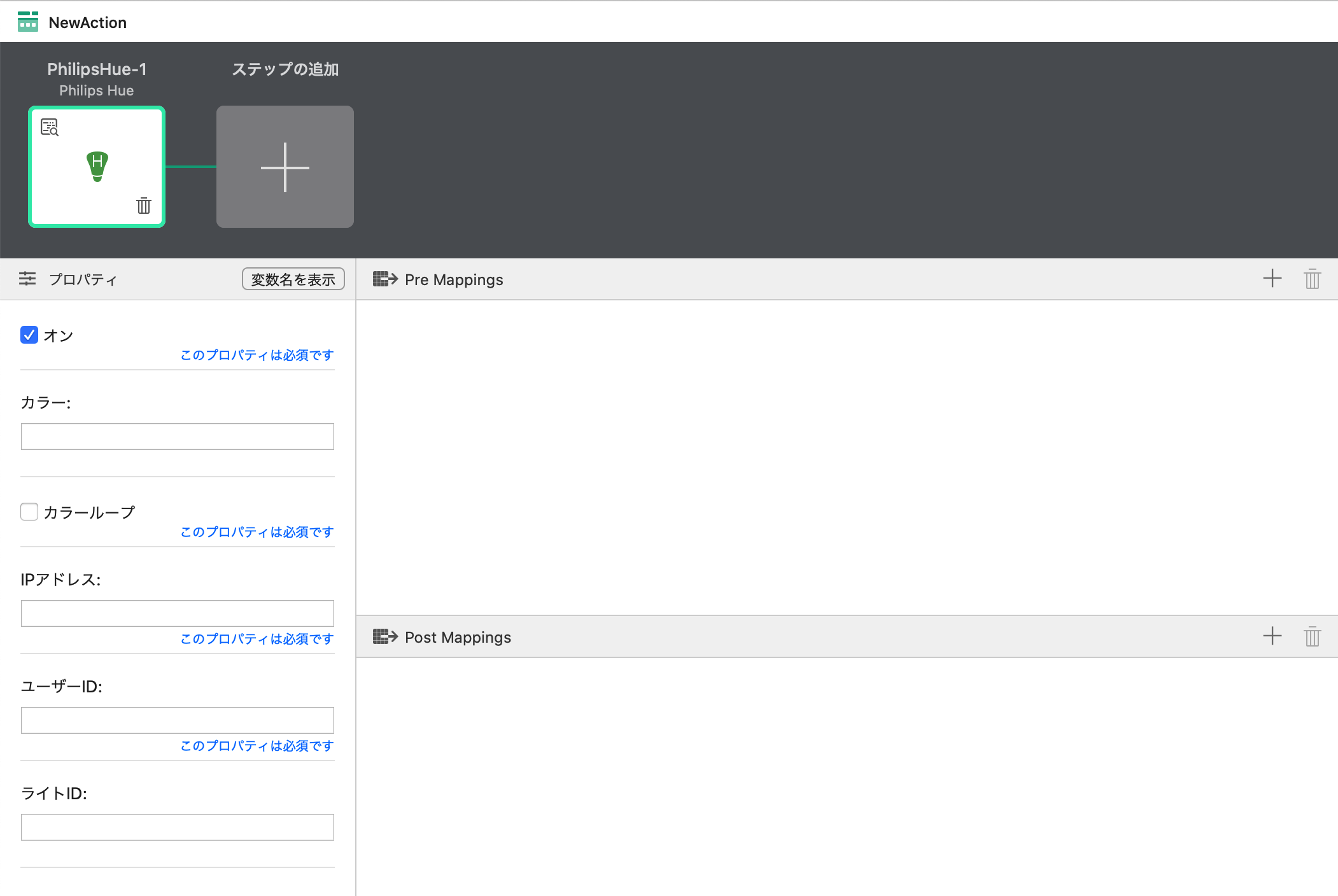Screen dimensions: 1338x896
Task: Delete selected Post Mappings entry
Action: coord(1312,636)
